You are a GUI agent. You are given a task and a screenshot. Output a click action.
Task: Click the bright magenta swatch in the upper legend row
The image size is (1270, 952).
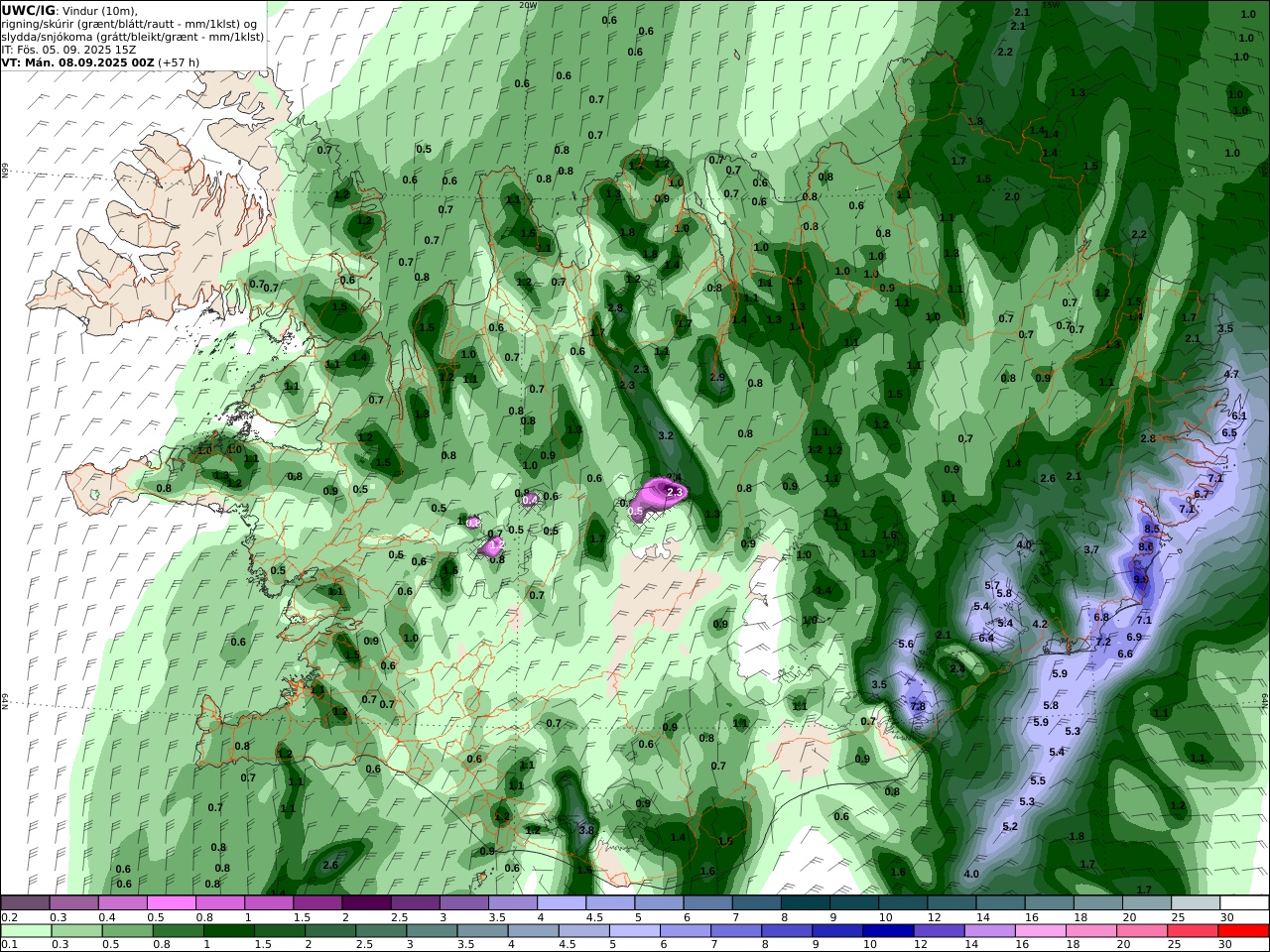click(x=172, y=902)
